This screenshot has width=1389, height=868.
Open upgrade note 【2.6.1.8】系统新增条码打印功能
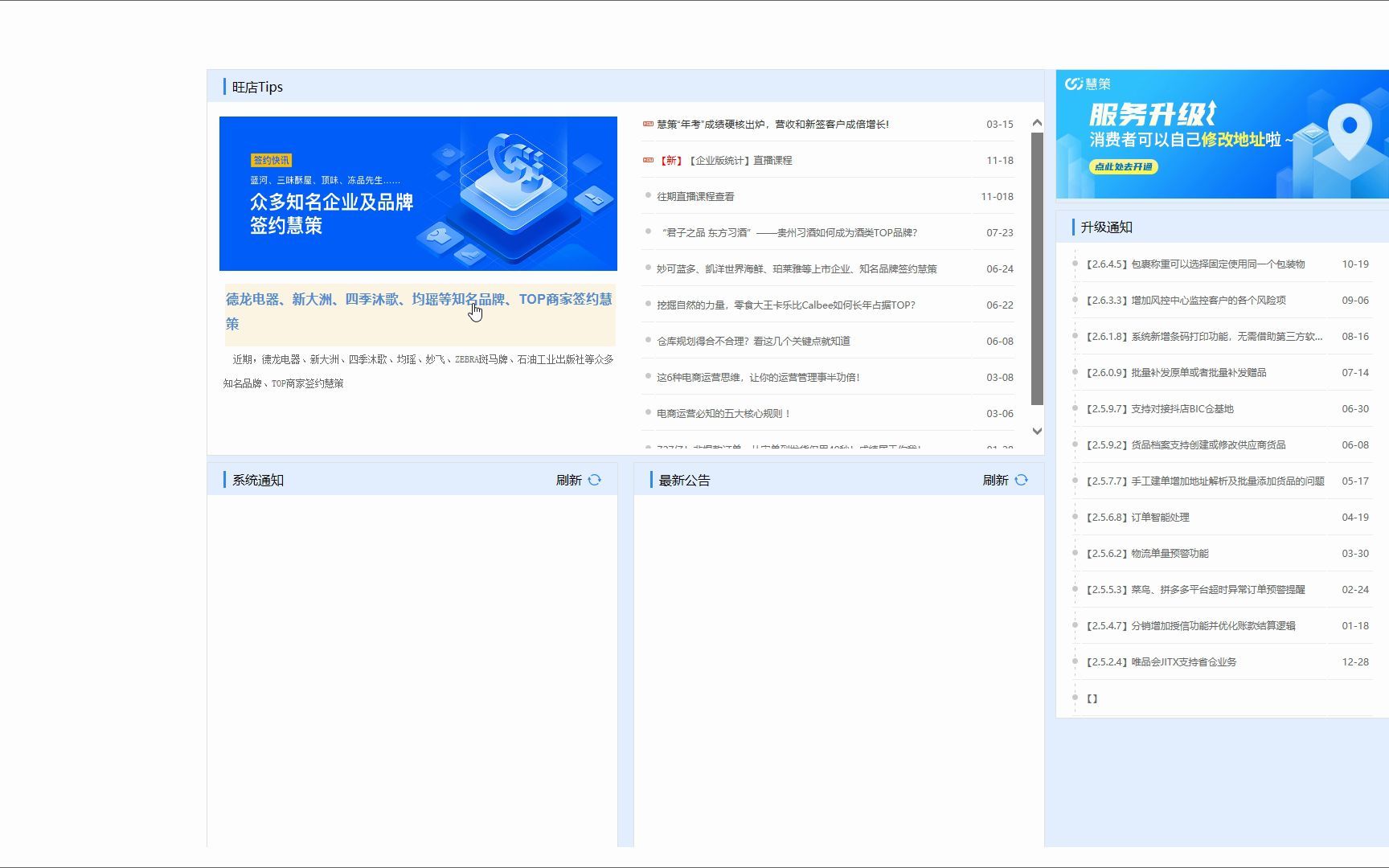(1203, 336)
